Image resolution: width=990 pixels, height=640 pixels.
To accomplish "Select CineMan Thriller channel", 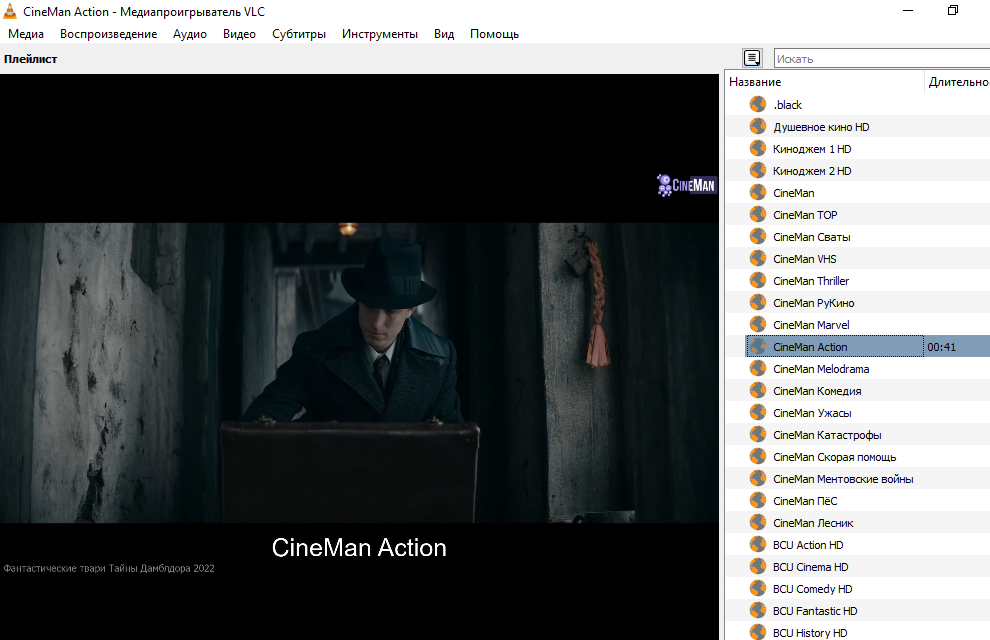I will pyautogui.click(x=811, y=281).
